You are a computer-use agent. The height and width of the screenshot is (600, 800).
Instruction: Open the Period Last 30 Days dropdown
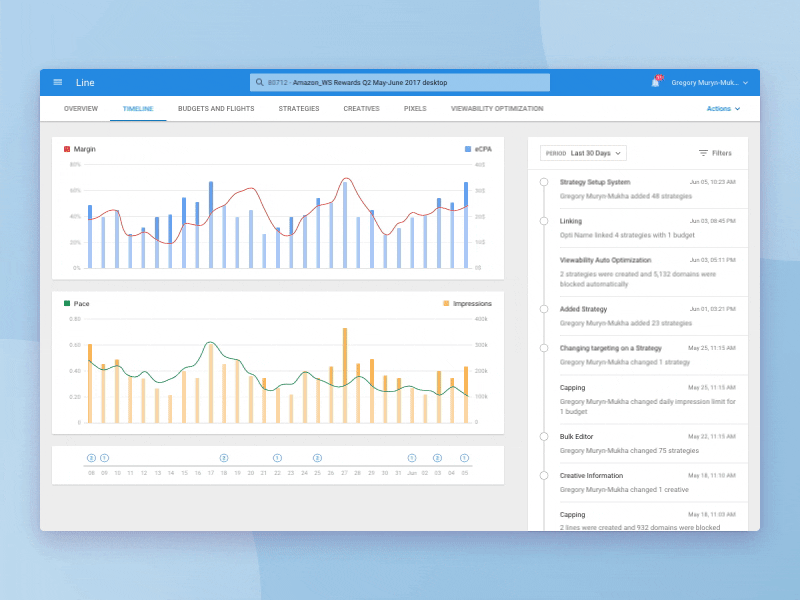point(583,153)
